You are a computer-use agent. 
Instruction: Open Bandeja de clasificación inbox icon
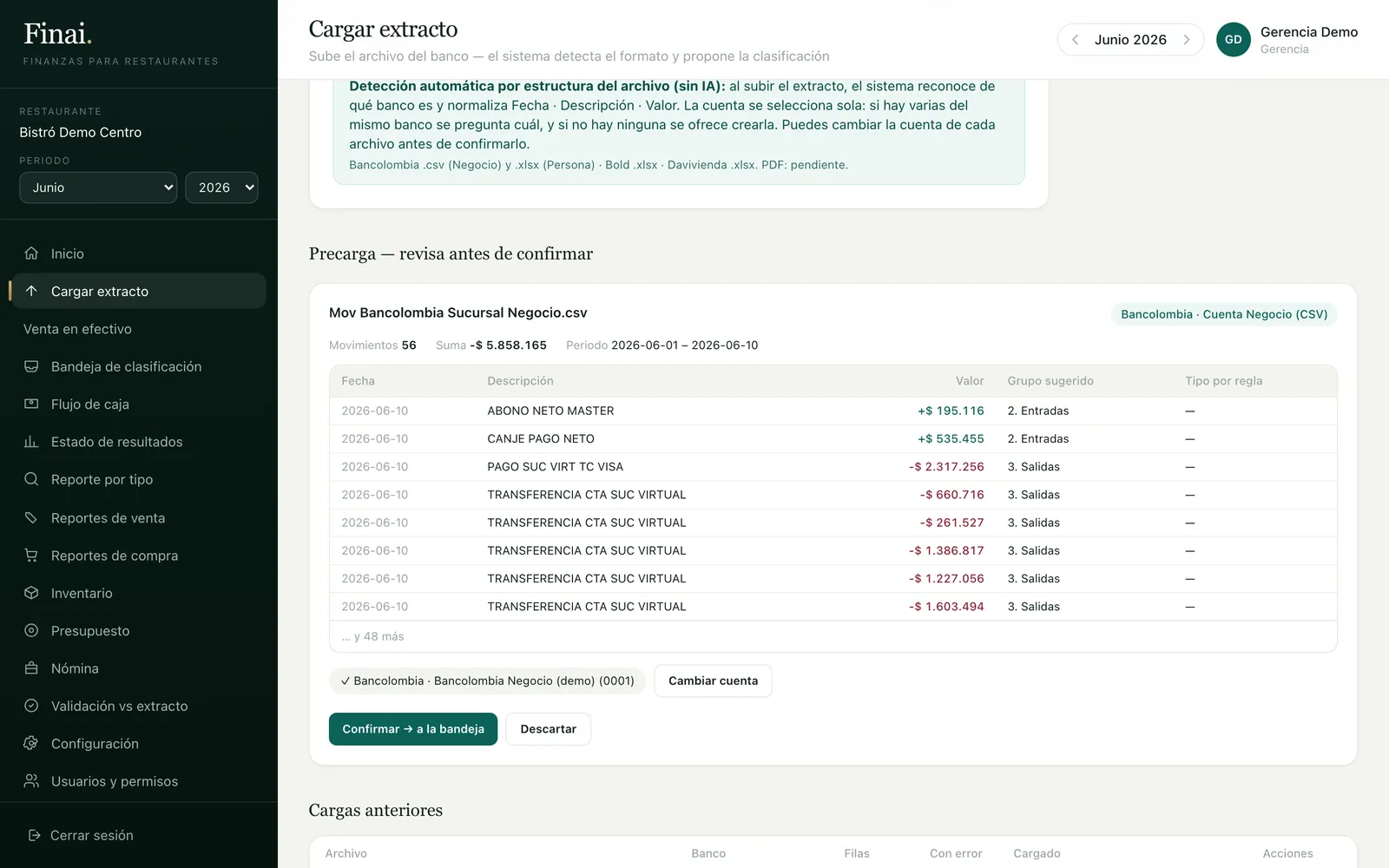click(31, 366)
